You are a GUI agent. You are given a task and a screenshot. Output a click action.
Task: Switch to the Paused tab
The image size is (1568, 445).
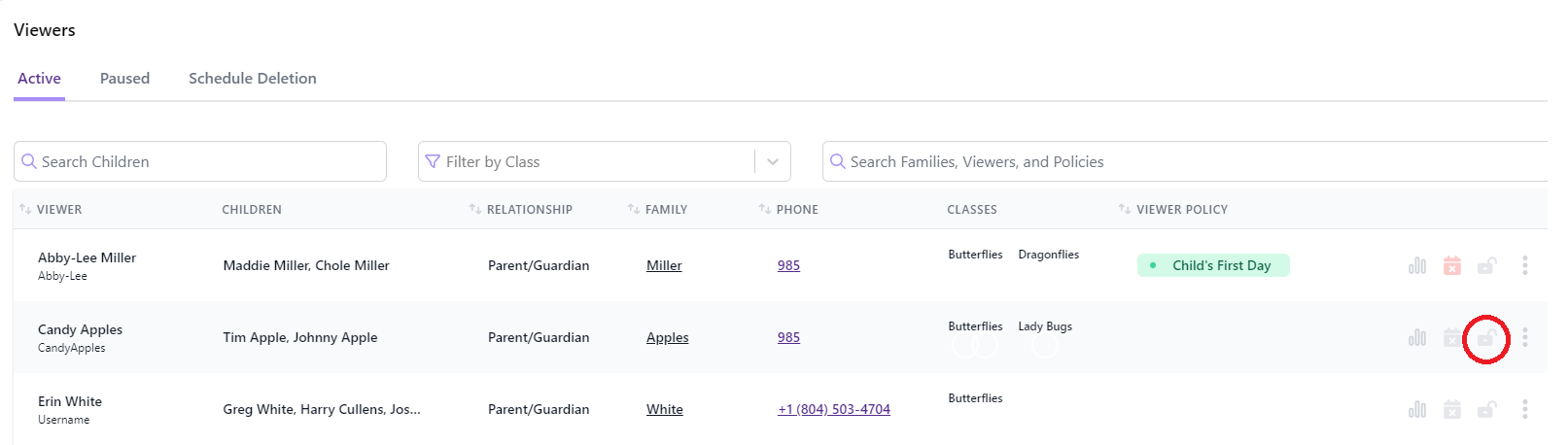coord(124,78)
